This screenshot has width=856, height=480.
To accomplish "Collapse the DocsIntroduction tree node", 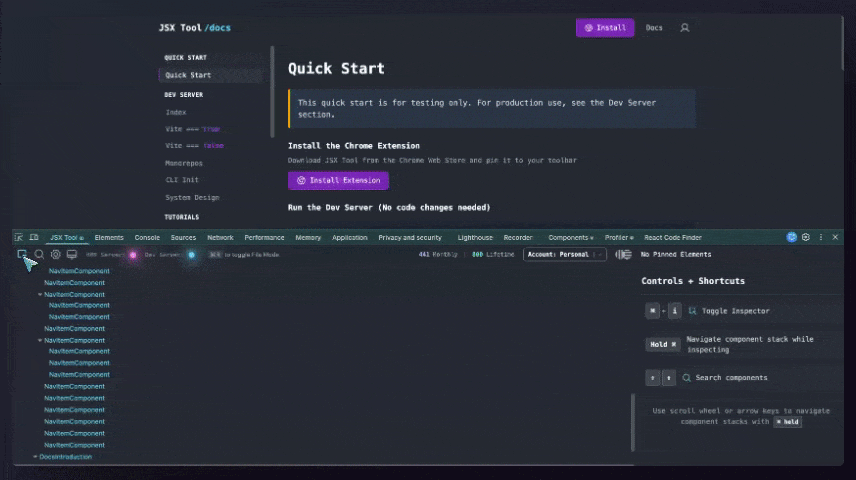I will pos(36,457).
